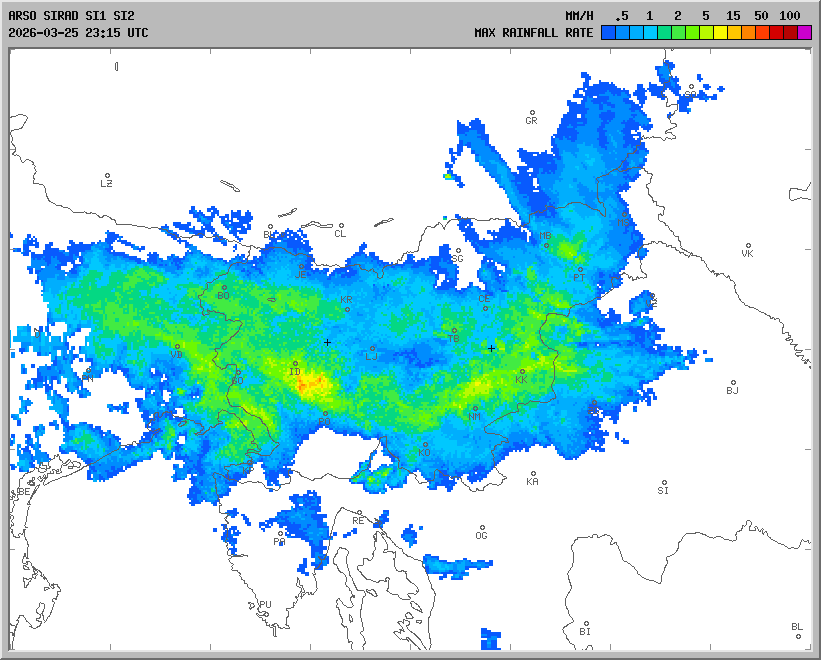The image size is (821, 660).
Task: Click the BJ location marker
Action: click(x=733, y=383)
